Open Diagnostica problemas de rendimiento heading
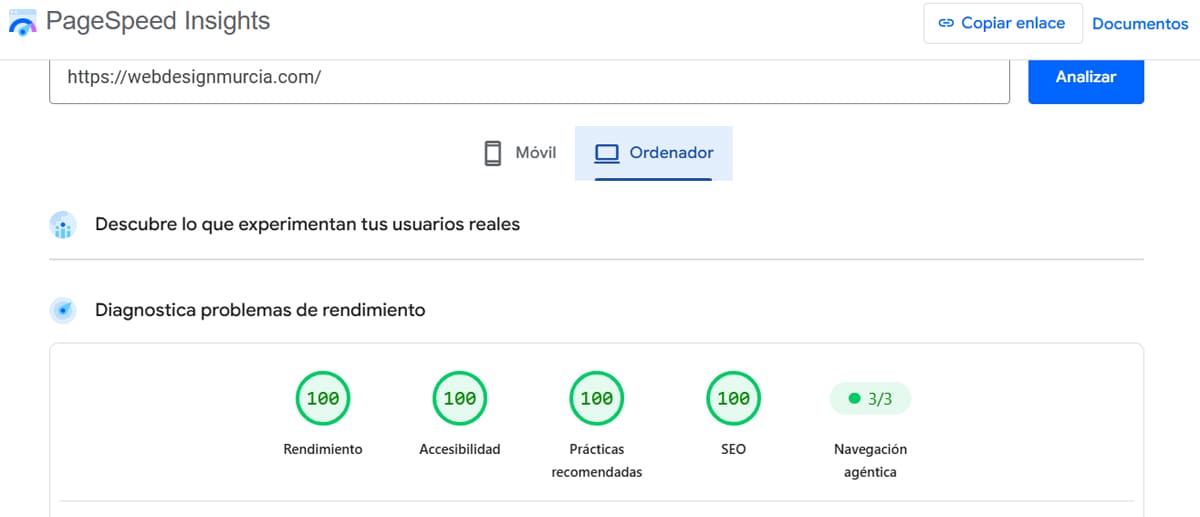This screenshot has width=1200, height=517. point(260,311)
